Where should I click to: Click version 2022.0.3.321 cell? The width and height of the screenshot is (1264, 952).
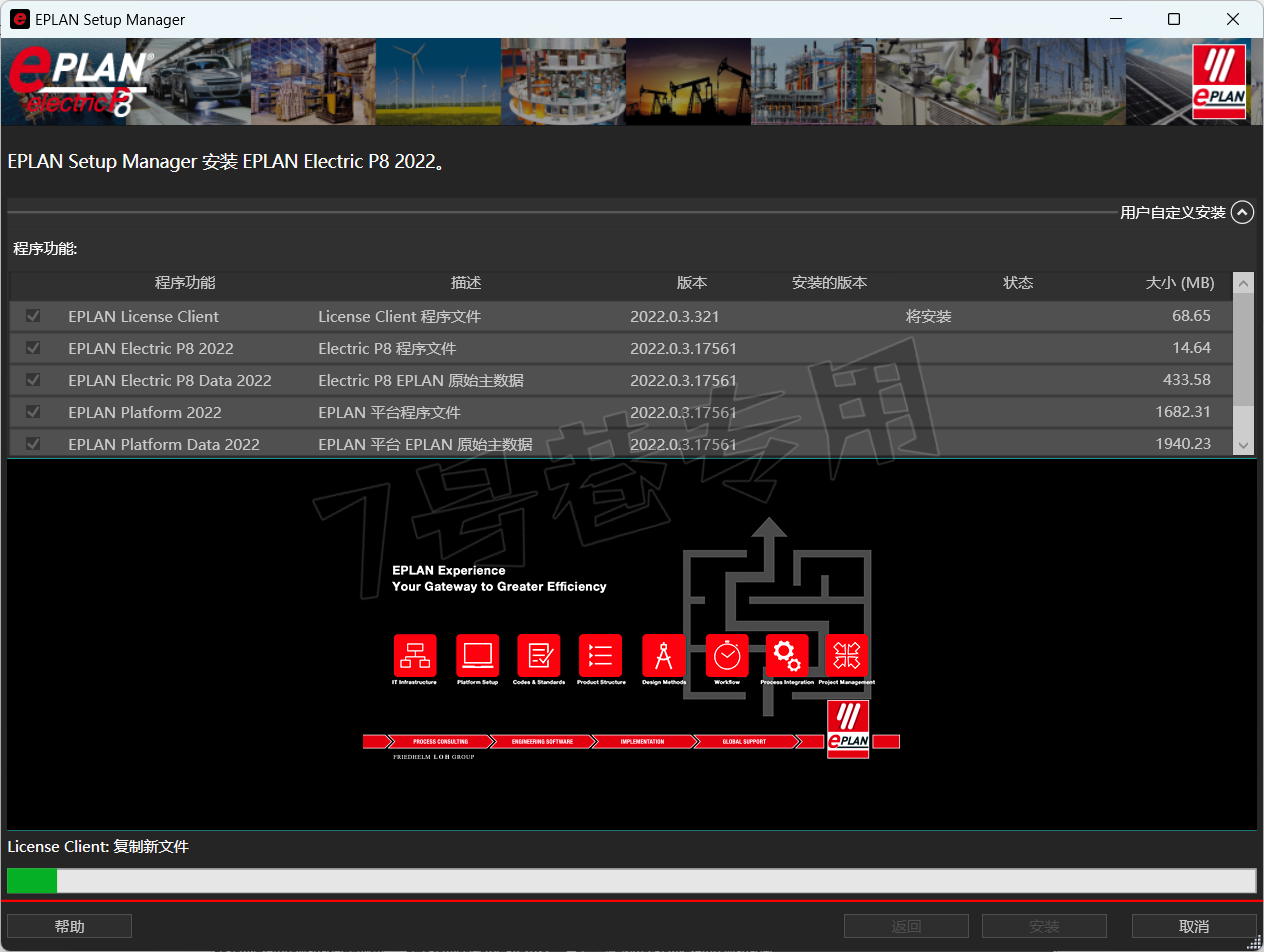[x=675, y=316]
